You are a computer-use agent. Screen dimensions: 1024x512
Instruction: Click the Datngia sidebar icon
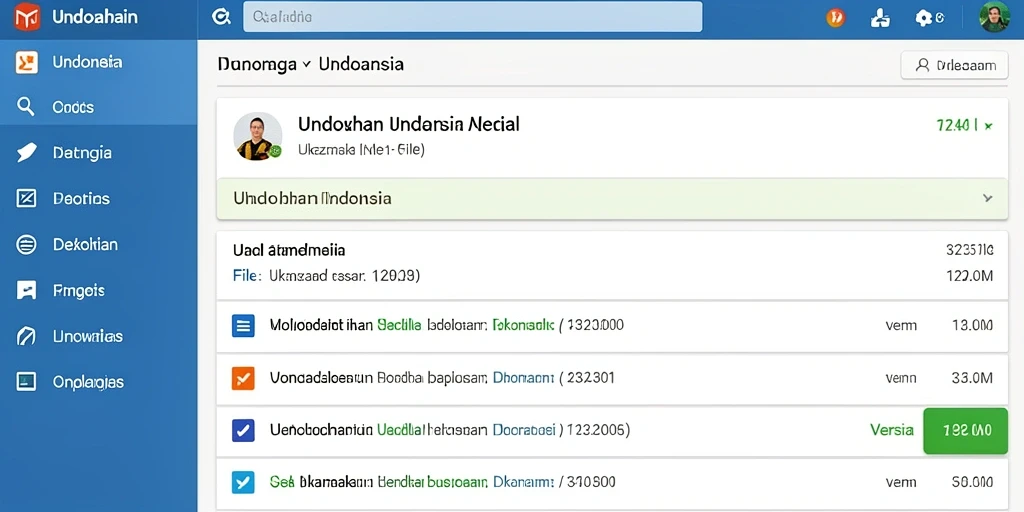pyautogui.click(x=26, y=152)
